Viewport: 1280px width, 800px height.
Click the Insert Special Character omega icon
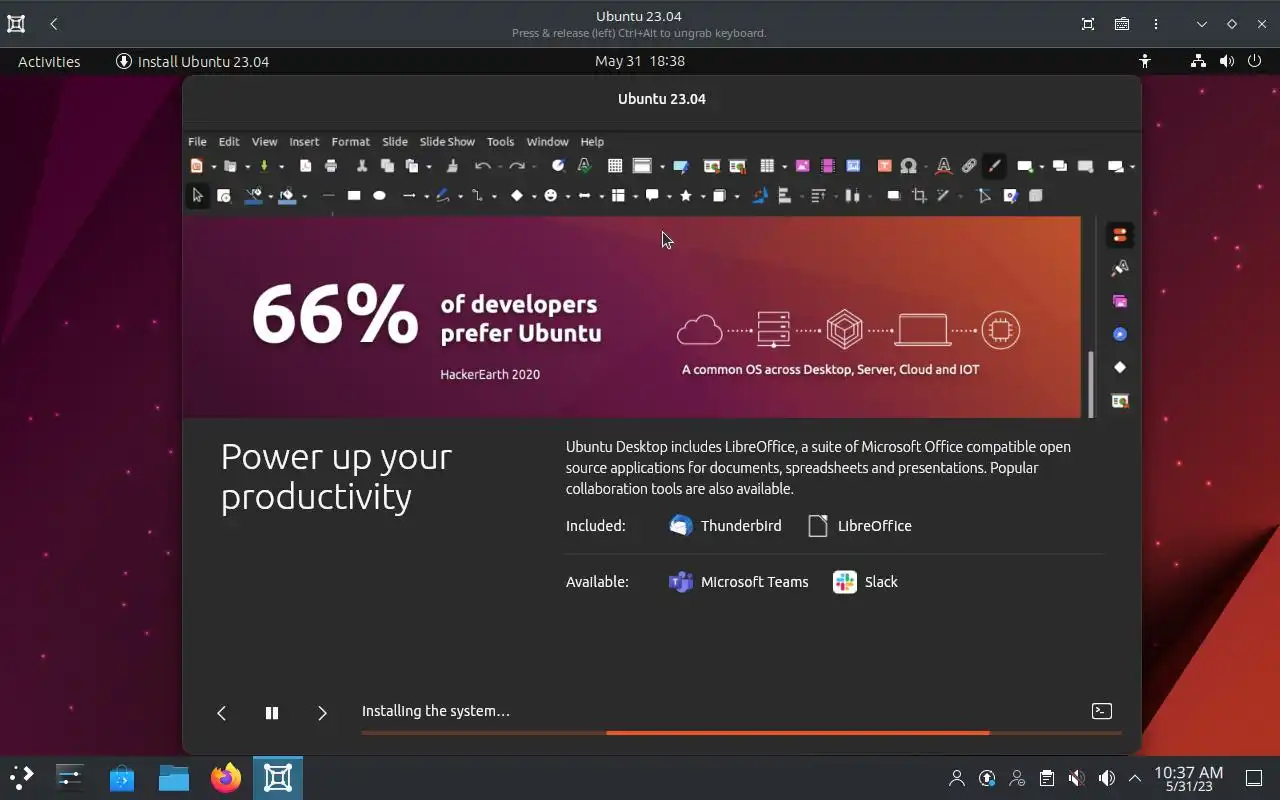908,166
